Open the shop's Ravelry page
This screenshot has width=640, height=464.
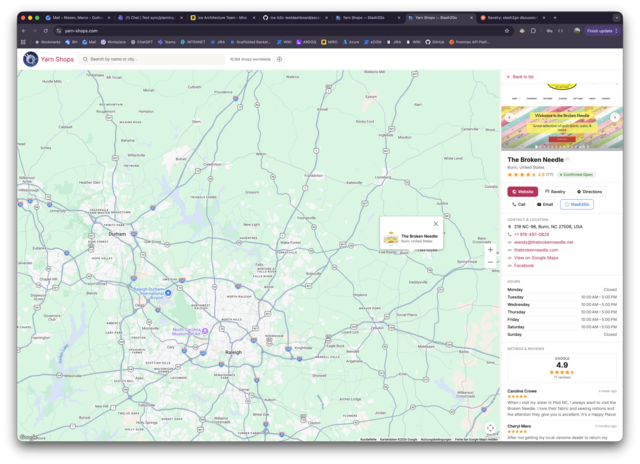click(555, 191)
